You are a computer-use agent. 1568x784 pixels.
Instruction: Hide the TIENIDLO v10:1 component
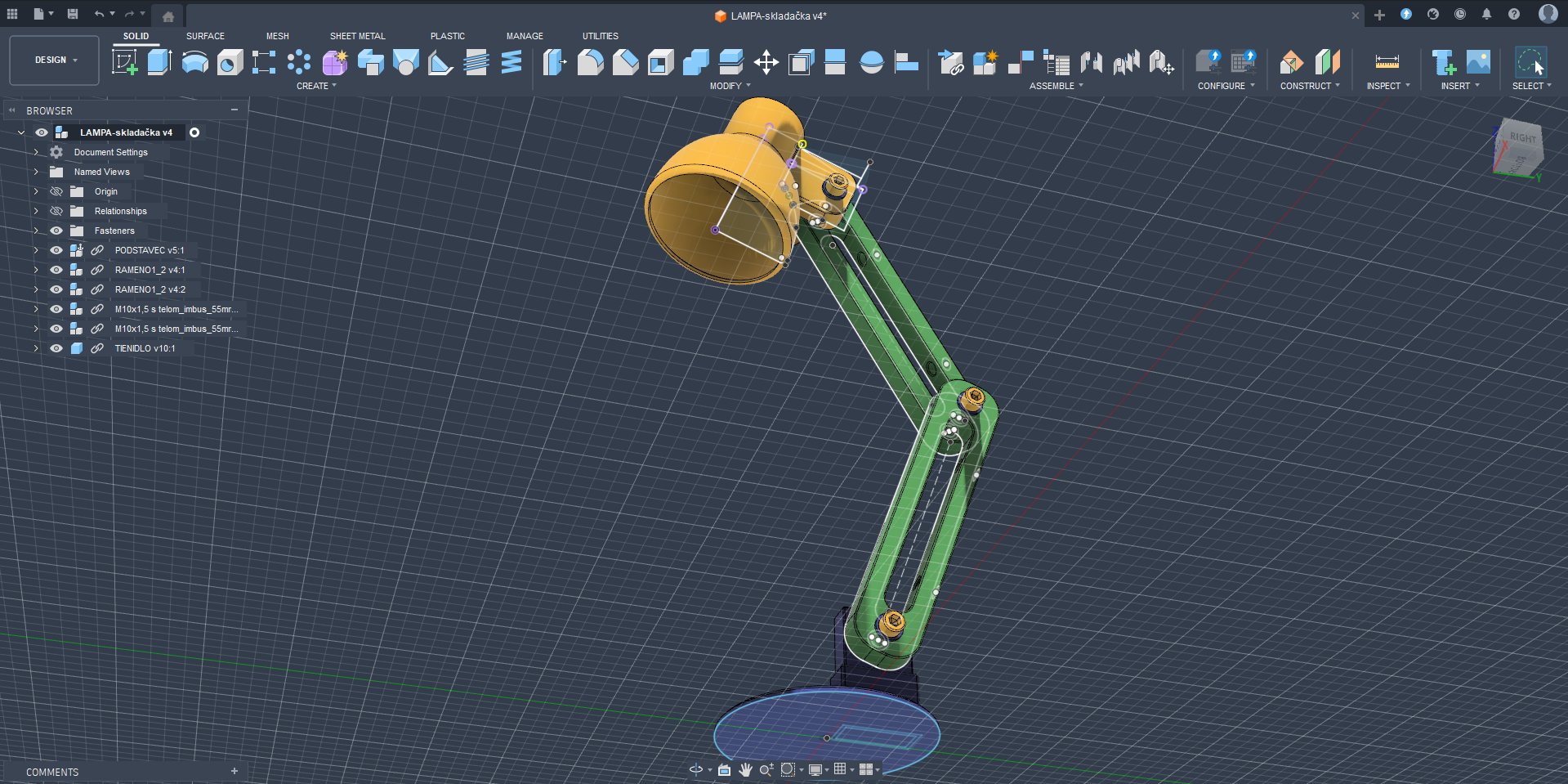click(56, 348)
